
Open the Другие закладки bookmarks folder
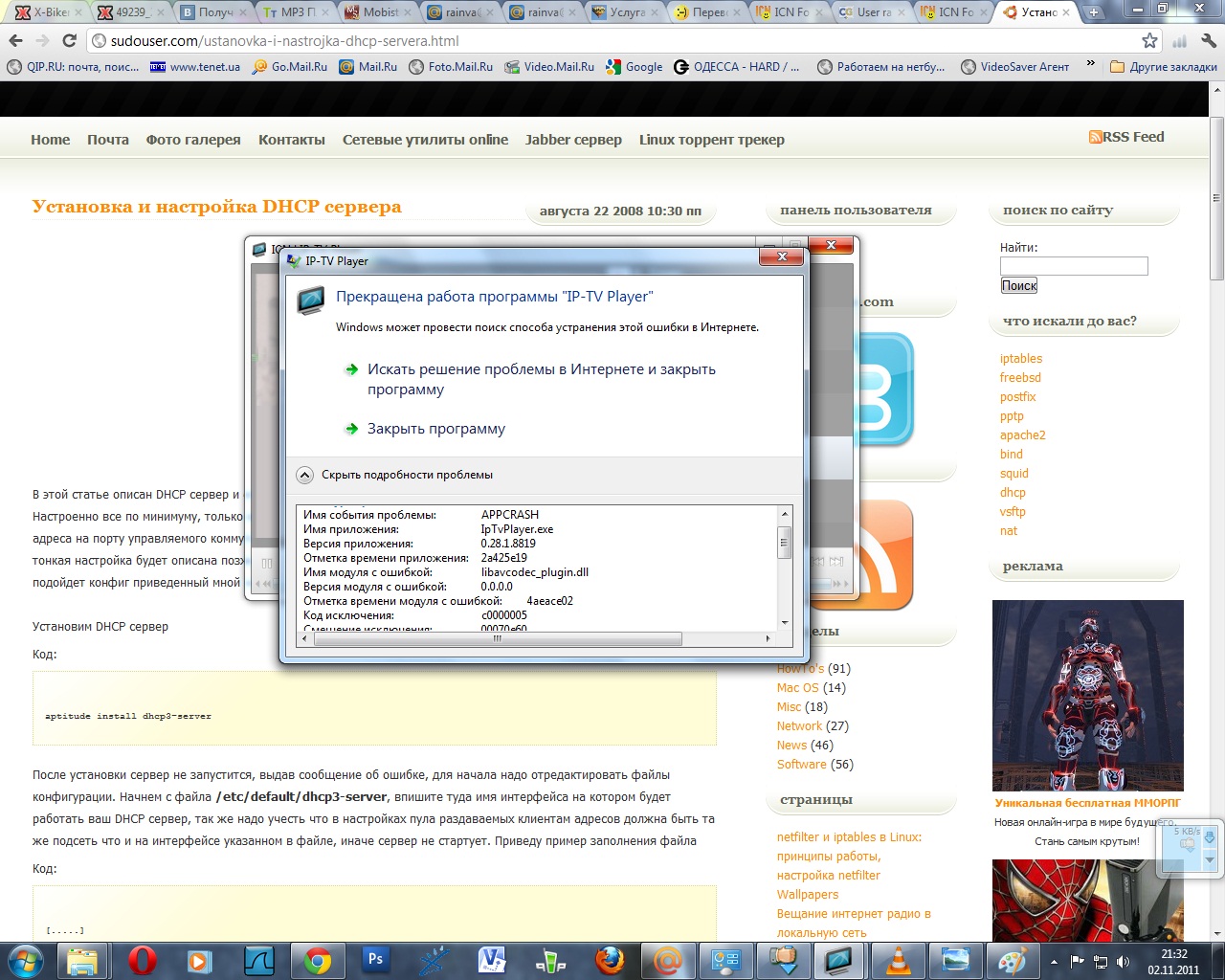(1164, 67)
